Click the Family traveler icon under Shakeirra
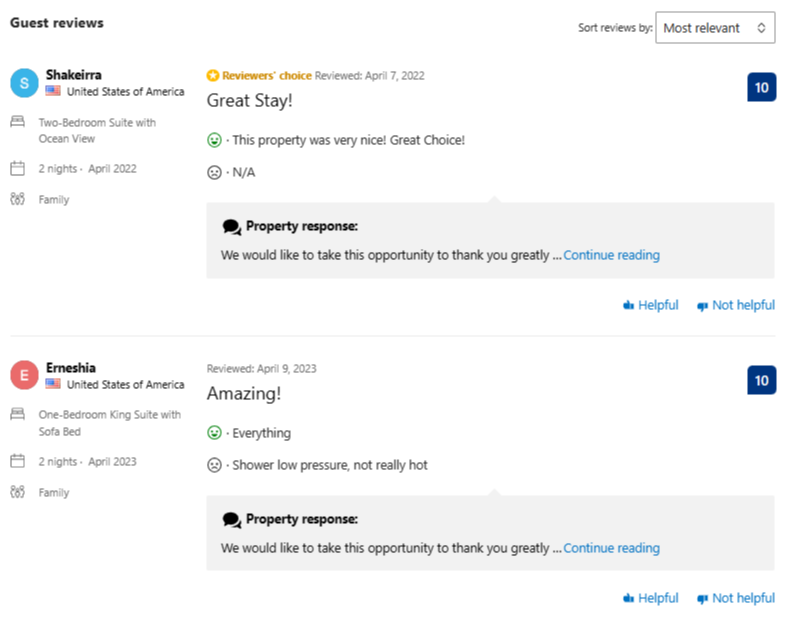The width and height of the screenshot is (795, 617). point(18,199)
